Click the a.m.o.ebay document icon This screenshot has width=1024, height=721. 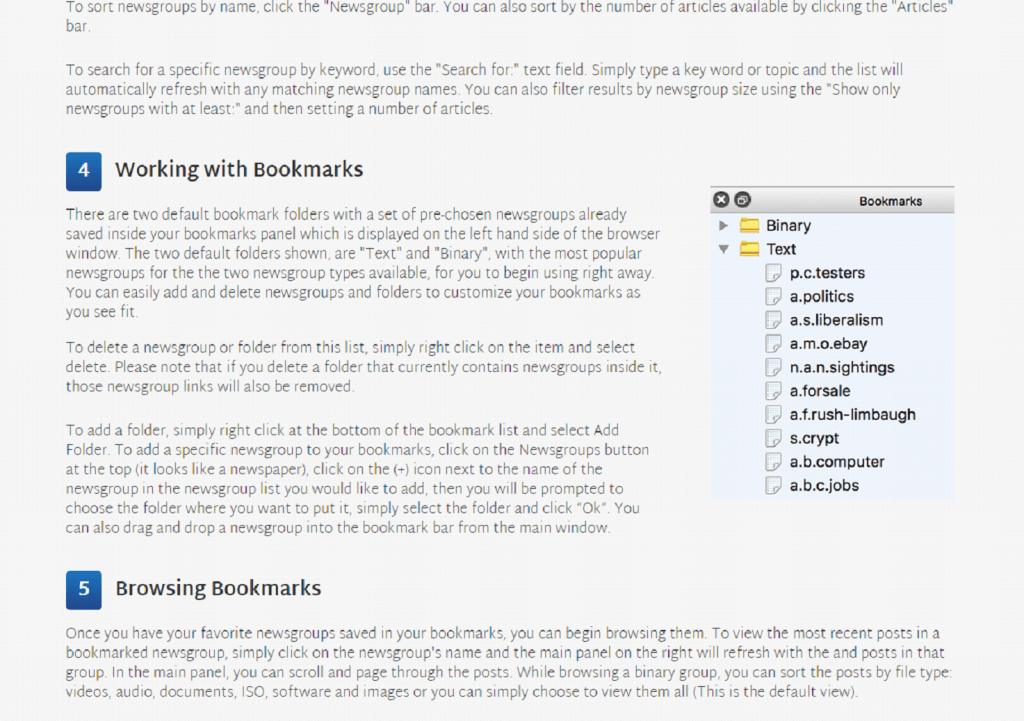click(x=773, y=344)
